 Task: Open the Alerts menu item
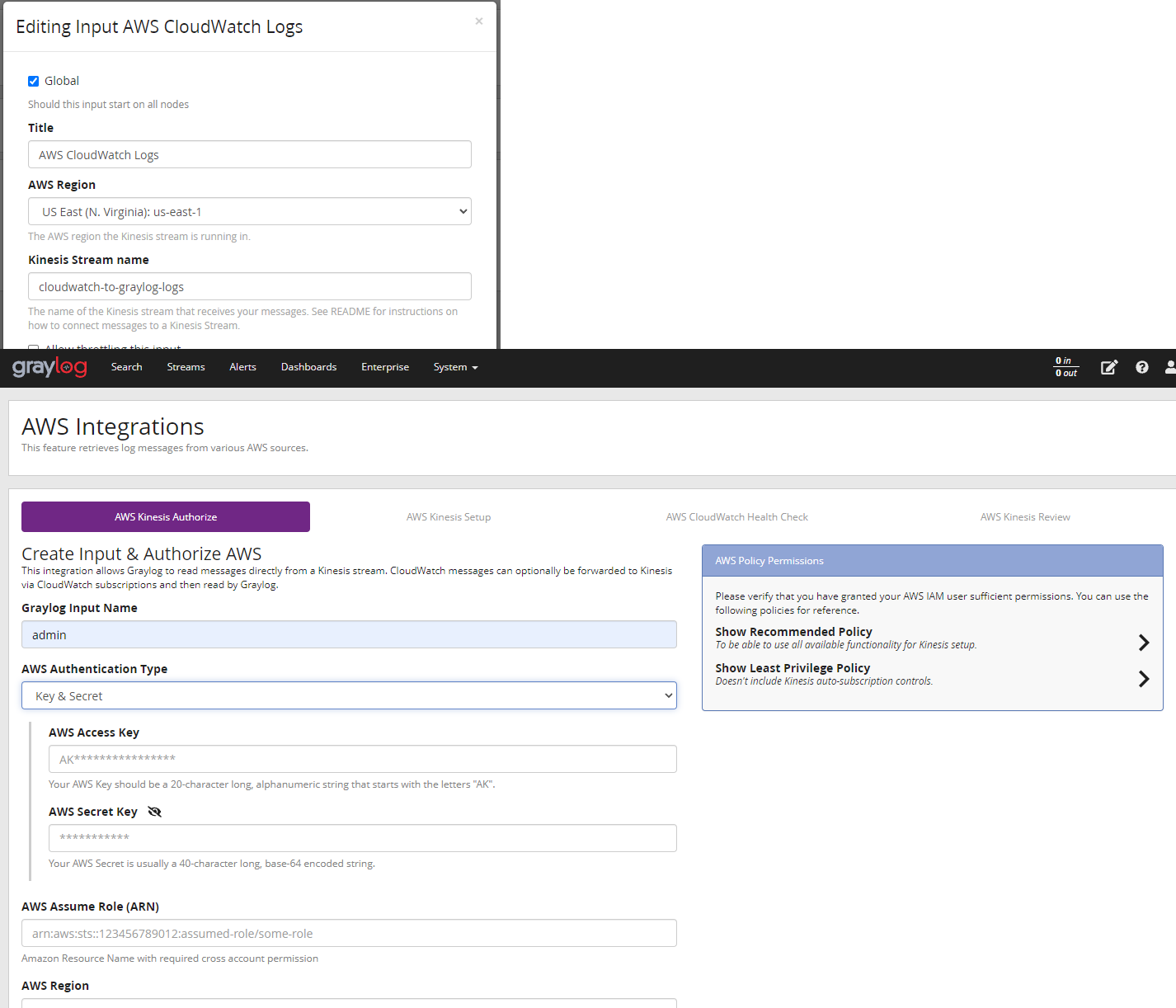242,367
